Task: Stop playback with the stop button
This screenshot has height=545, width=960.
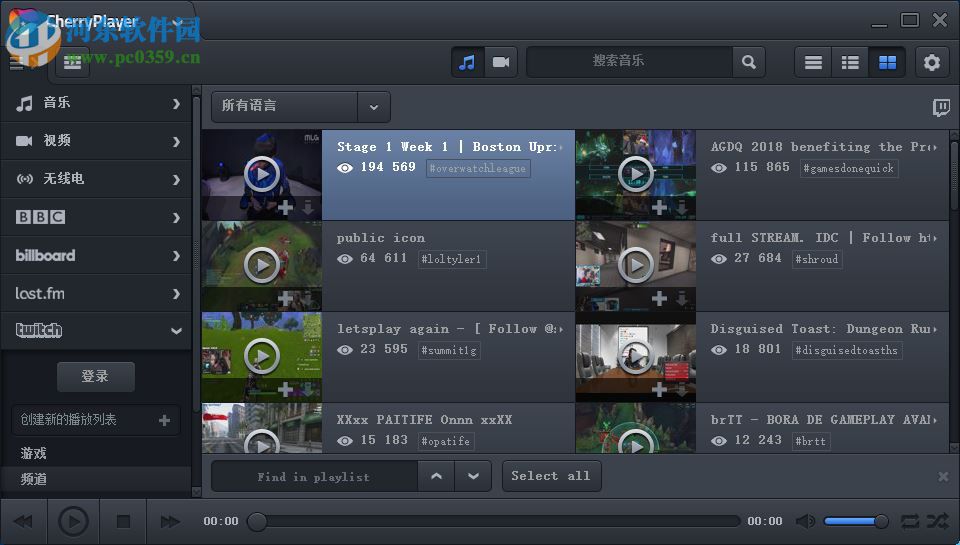Action: pyautogui.click(x=123, y=522)
